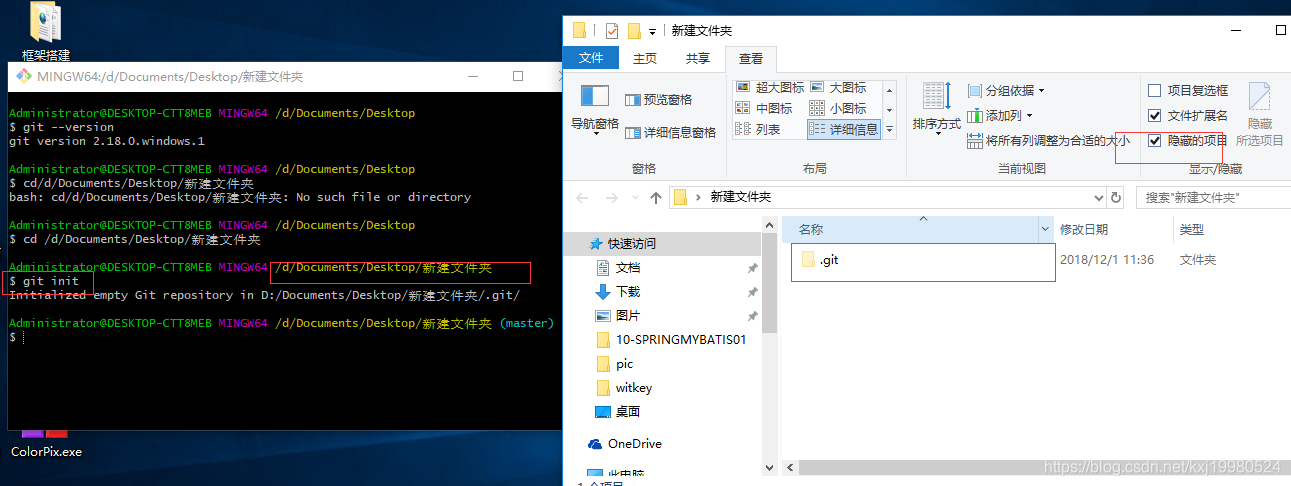
Task: Click 新建文件夹 in the address breadcrumb
Action: (x=741, y=197)
